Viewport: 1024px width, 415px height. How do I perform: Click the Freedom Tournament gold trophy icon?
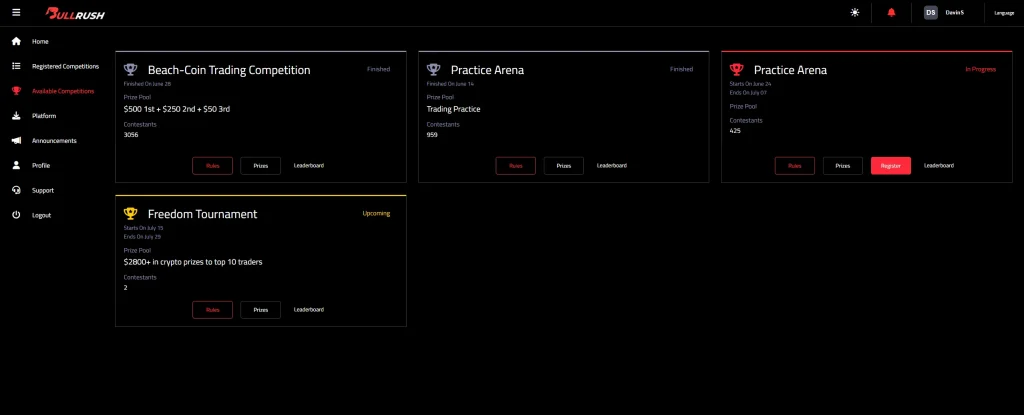131,213
